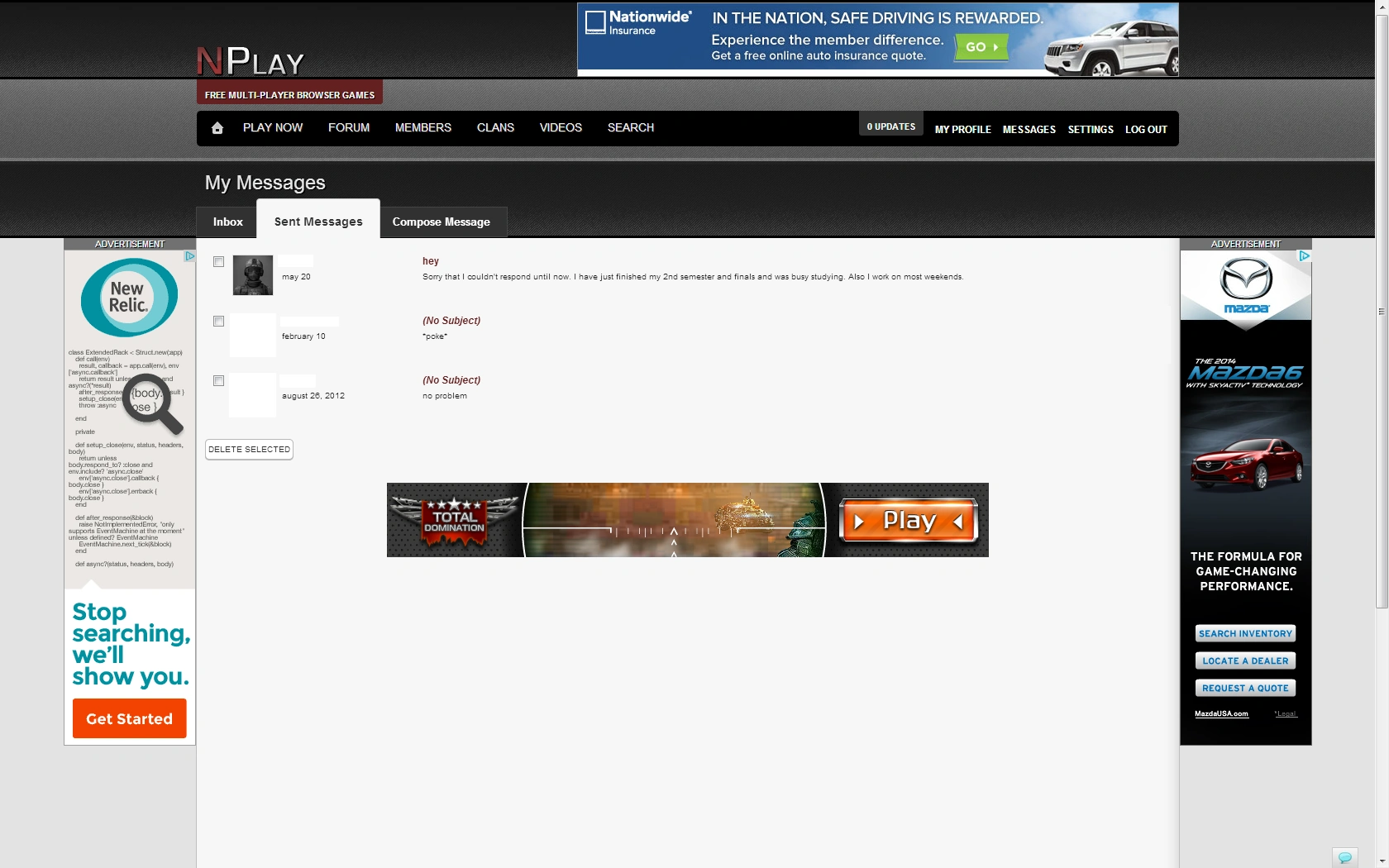Open the Forum menu item

tap(349, 128)
